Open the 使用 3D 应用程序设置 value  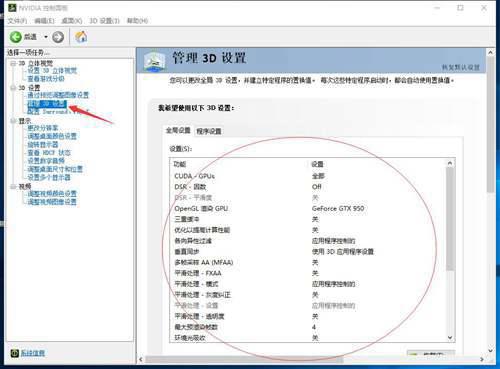[343, 251]
